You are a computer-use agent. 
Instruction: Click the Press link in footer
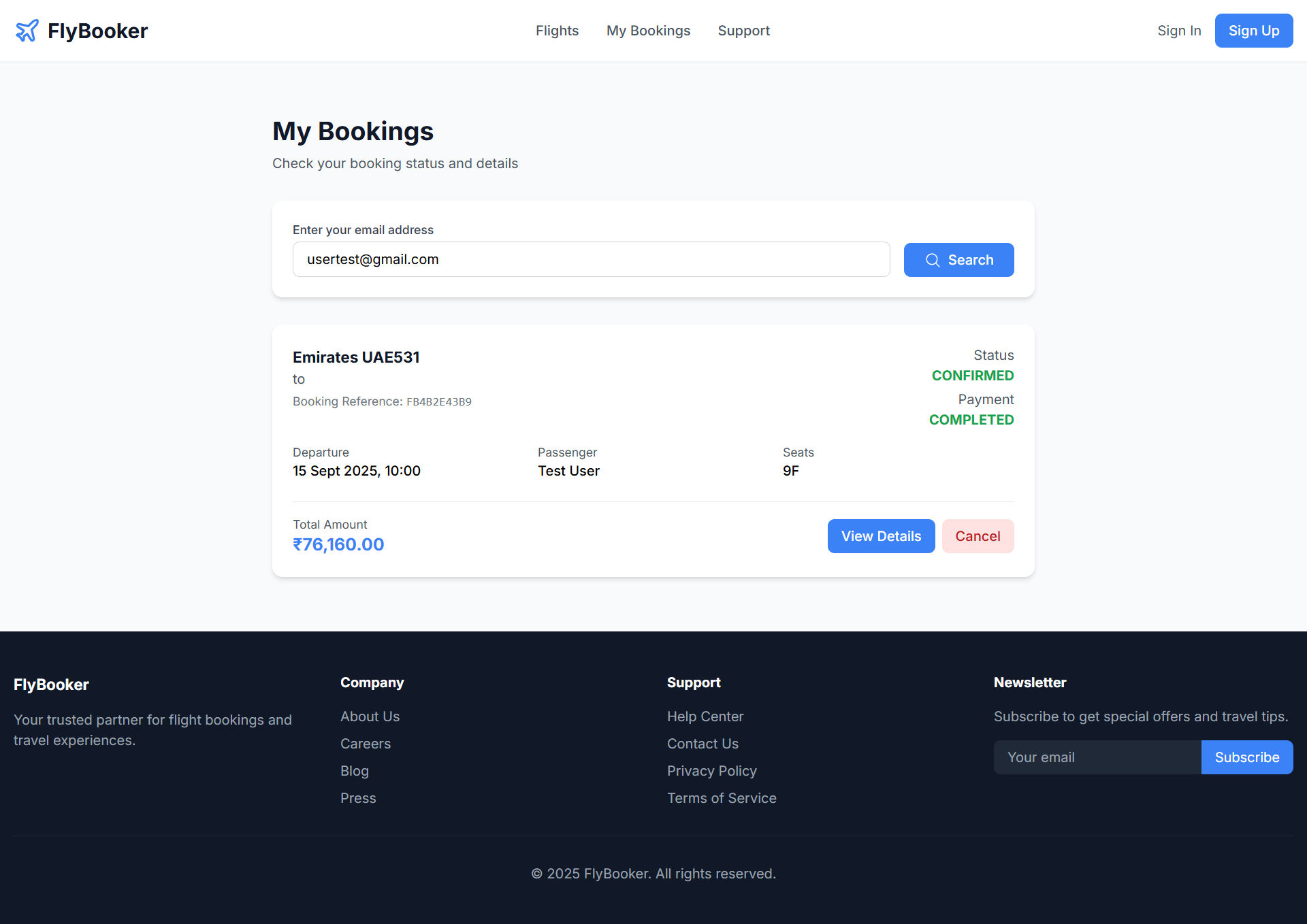[358, 798]
